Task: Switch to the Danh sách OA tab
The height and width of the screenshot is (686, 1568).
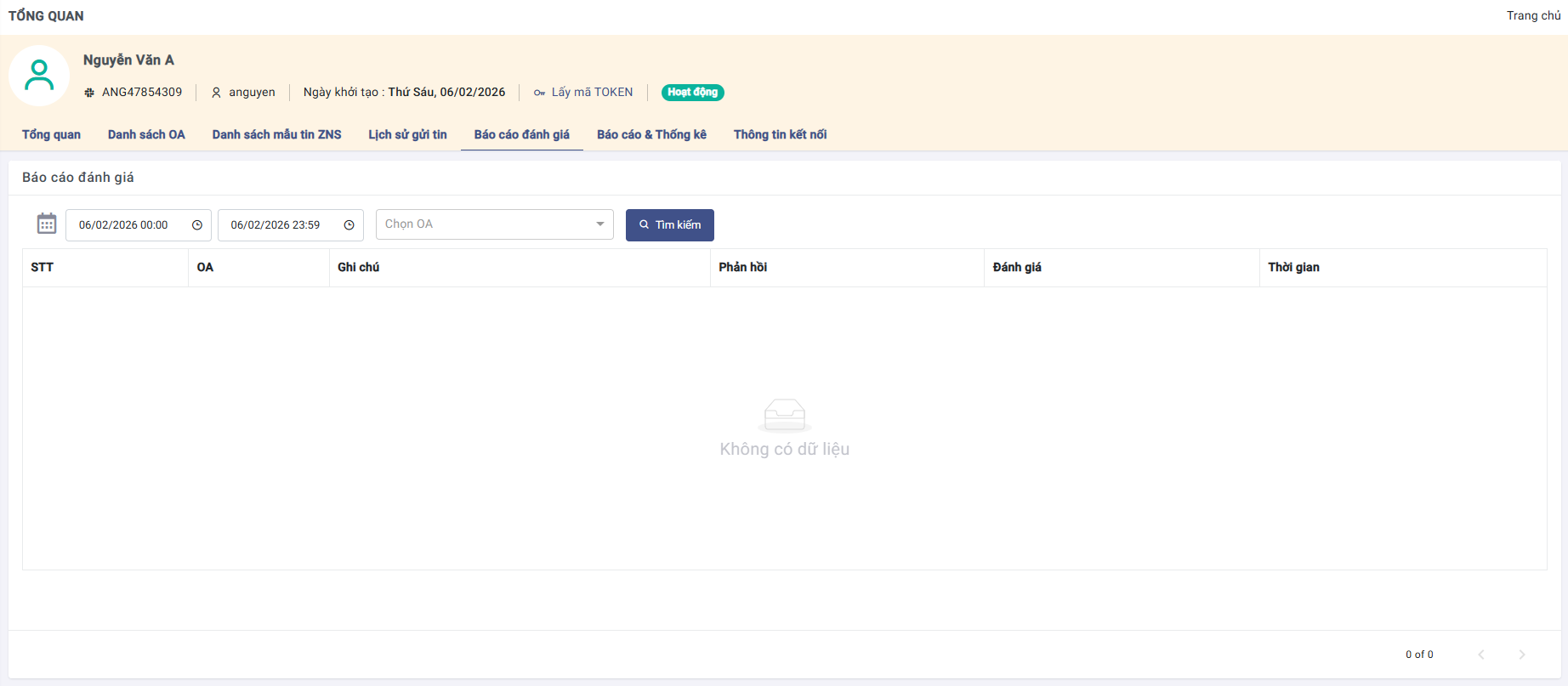Action: pos(146,134)
